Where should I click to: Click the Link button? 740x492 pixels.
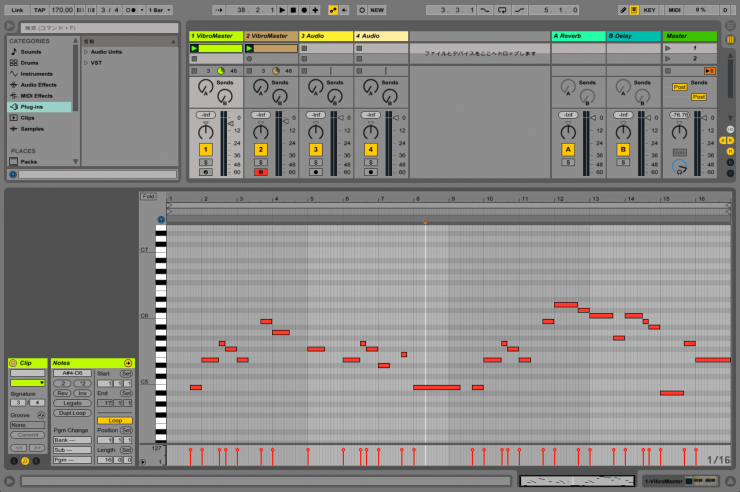pyautogui.click(x=17, y=10)
